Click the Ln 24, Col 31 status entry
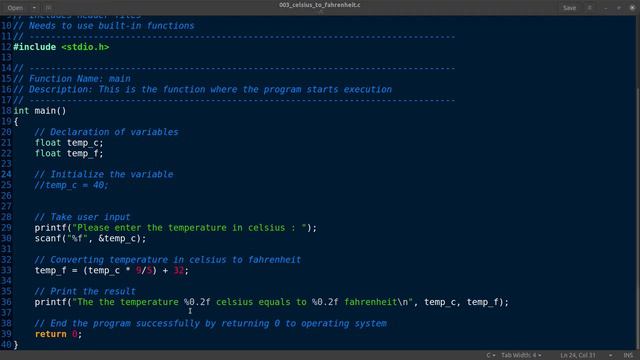Viewport: 640px width, 360px height. [x=578, y=356]
